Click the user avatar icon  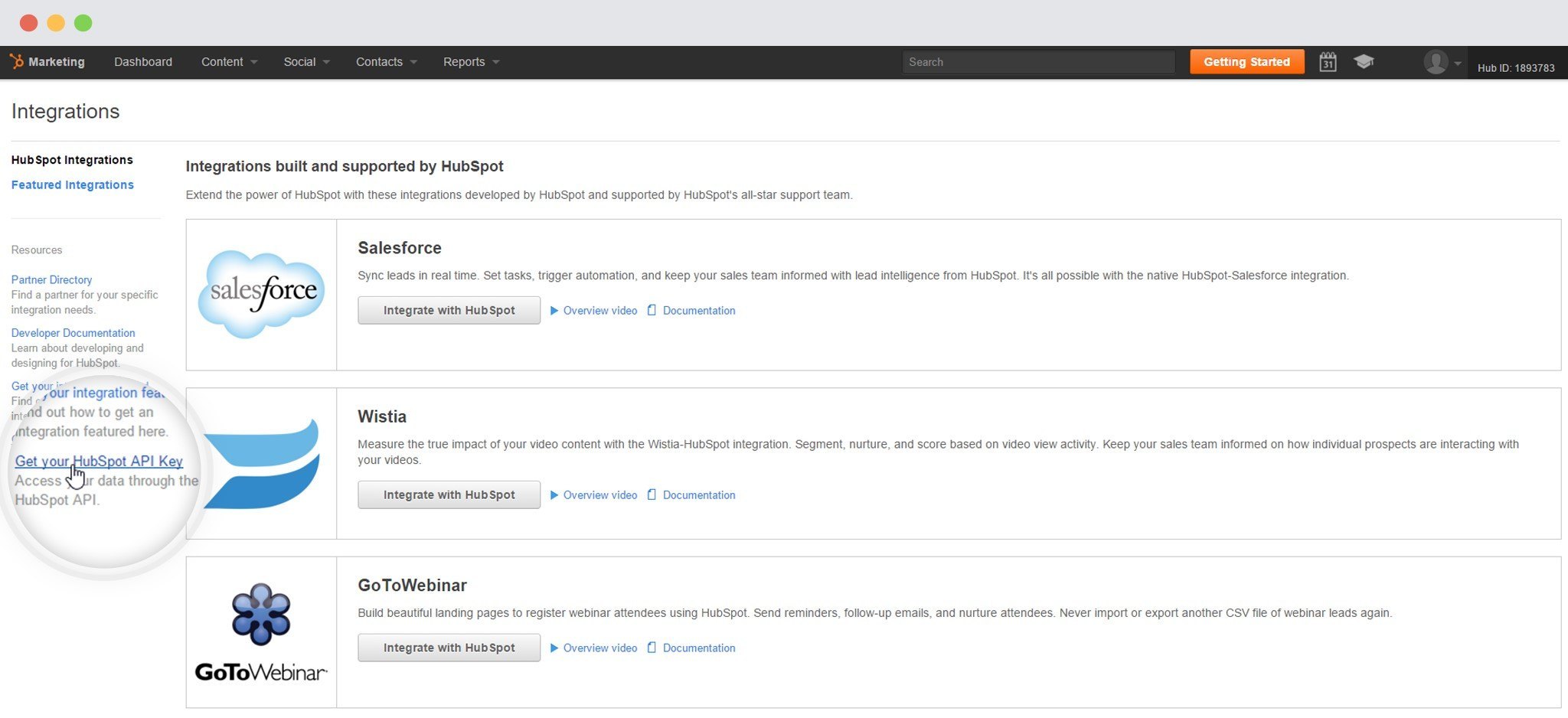1436,62
